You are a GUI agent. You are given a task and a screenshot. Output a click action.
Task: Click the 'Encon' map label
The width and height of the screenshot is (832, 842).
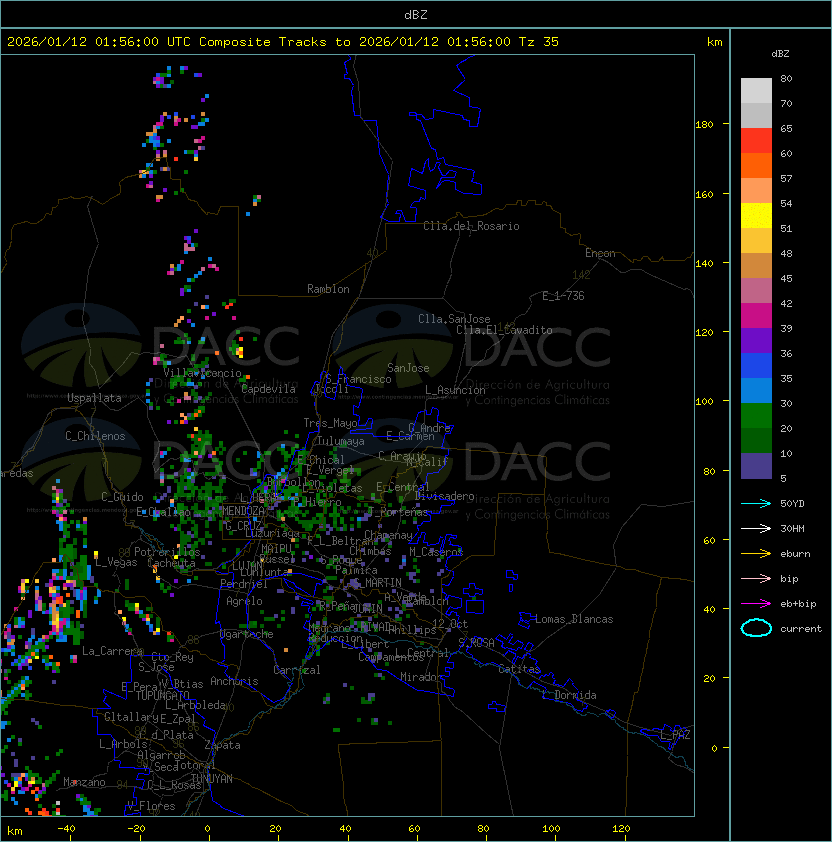[x=600, y=253]
